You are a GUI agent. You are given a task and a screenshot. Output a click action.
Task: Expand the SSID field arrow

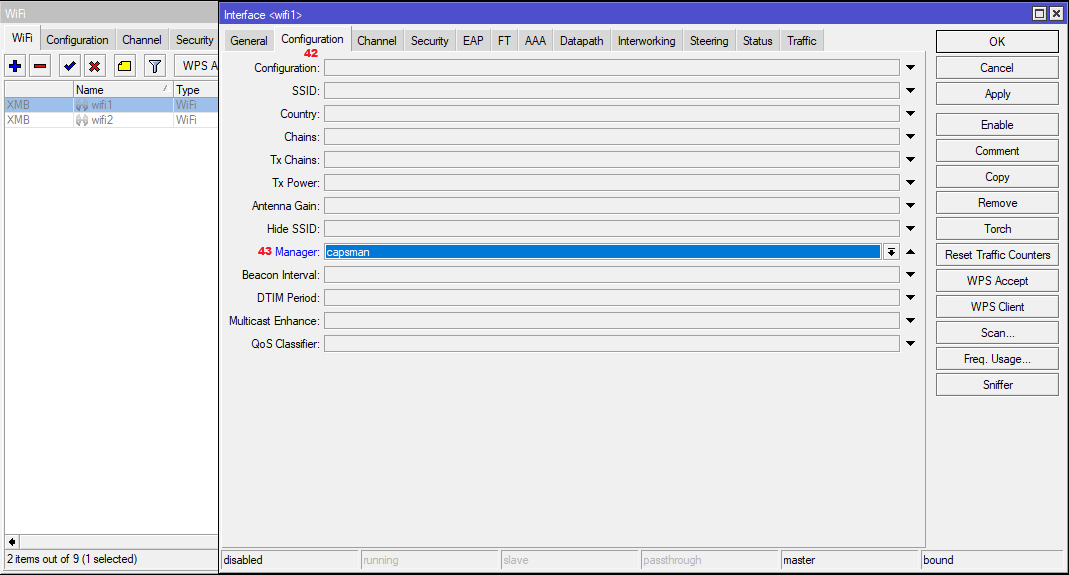(910, 91)
